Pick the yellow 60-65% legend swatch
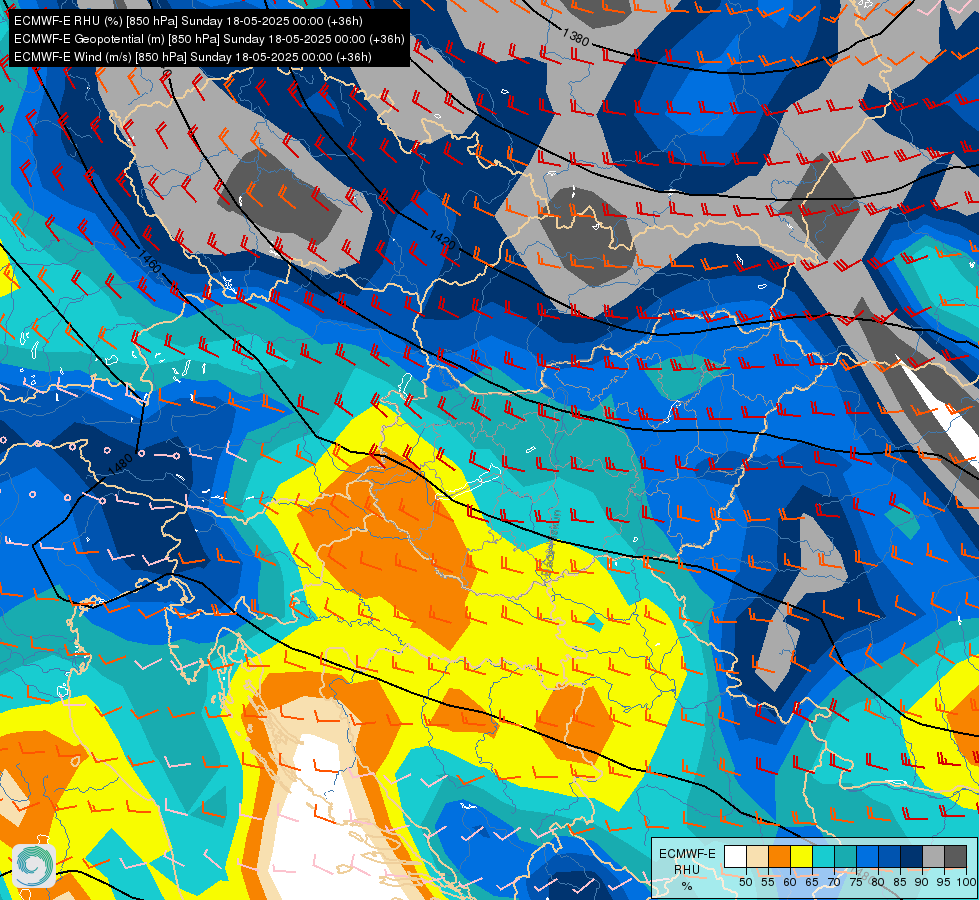Image resolution: width=979 pixels, height=900 pixels. (x=801, y=856)
